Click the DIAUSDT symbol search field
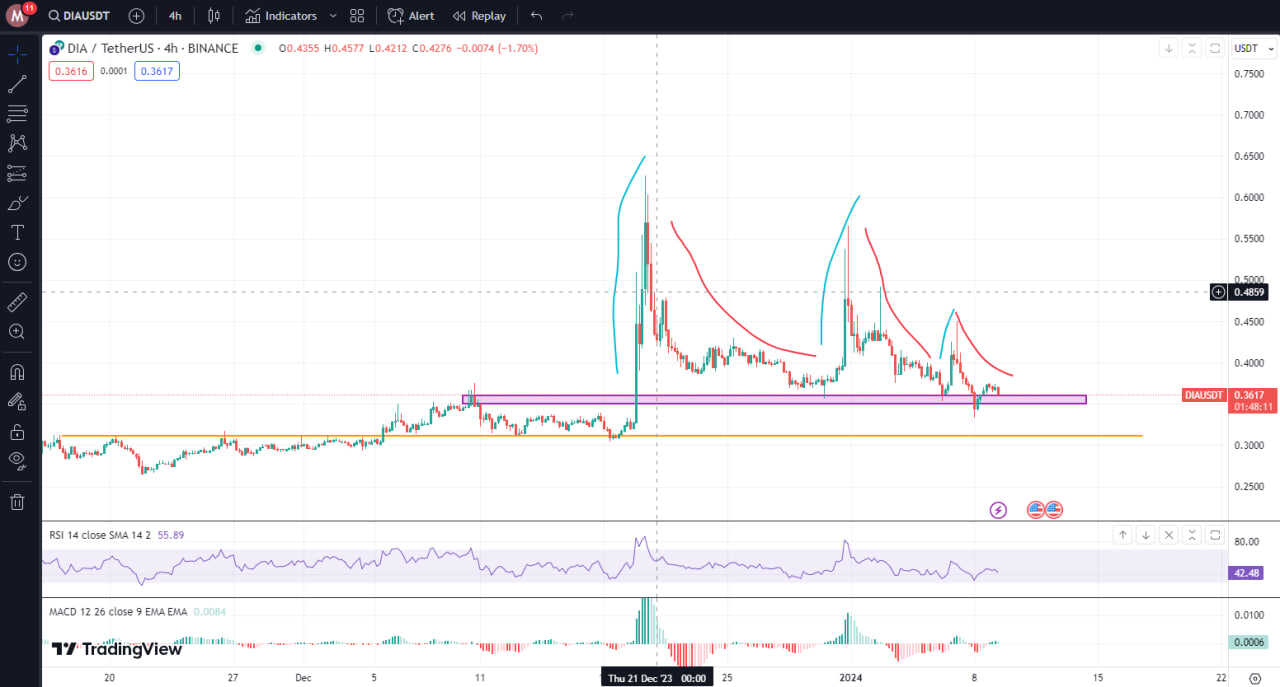The width and height of the screenshot is (1280, 687). [x=85, y=16]
